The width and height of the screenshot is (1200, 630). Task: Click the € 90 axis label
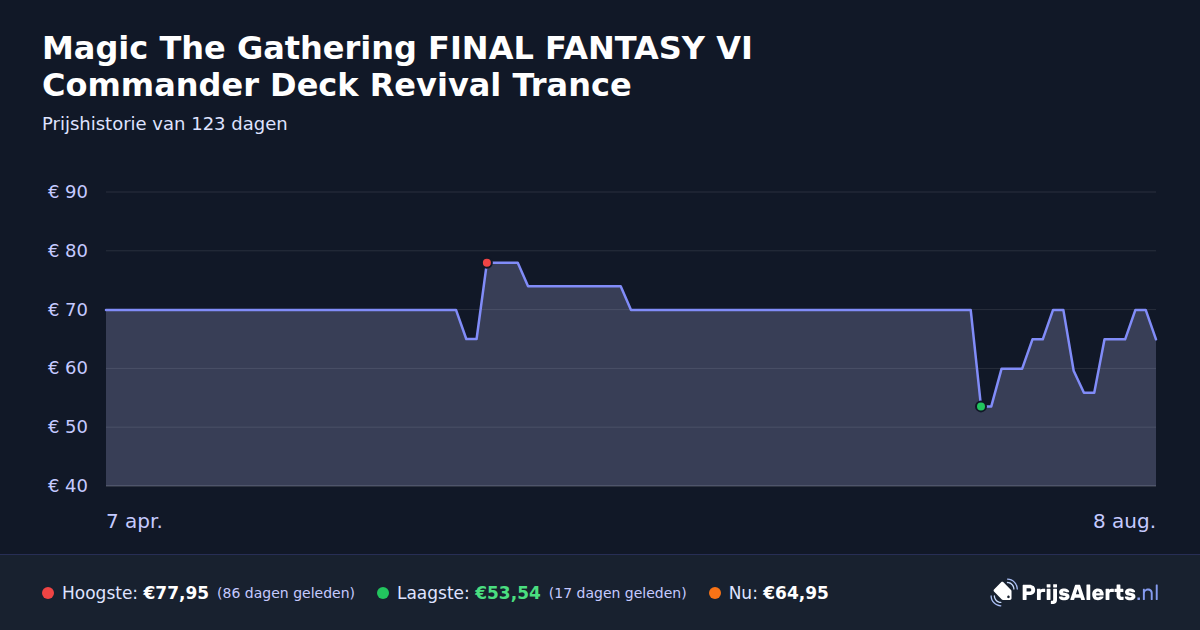(x=68, y=192)
